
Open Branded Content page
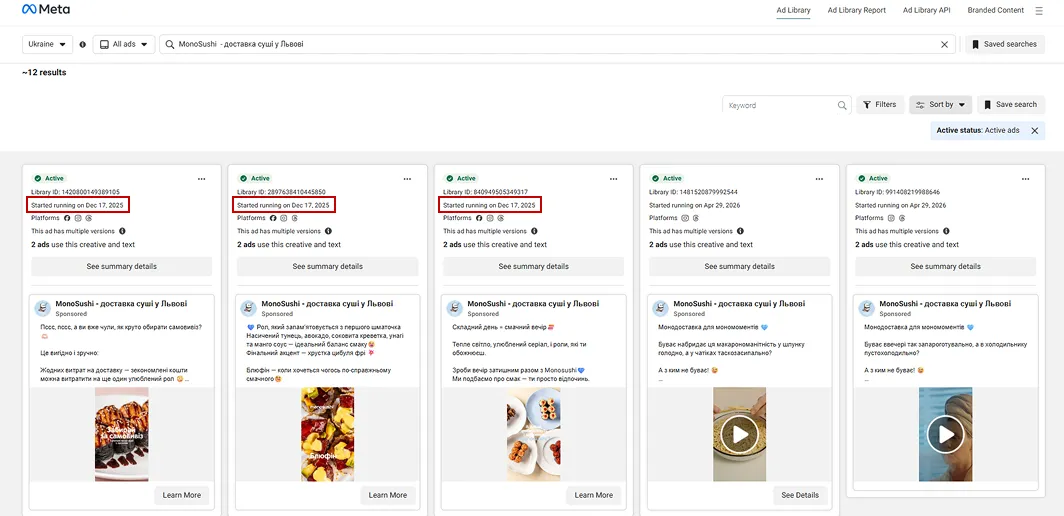click(995, 10)
